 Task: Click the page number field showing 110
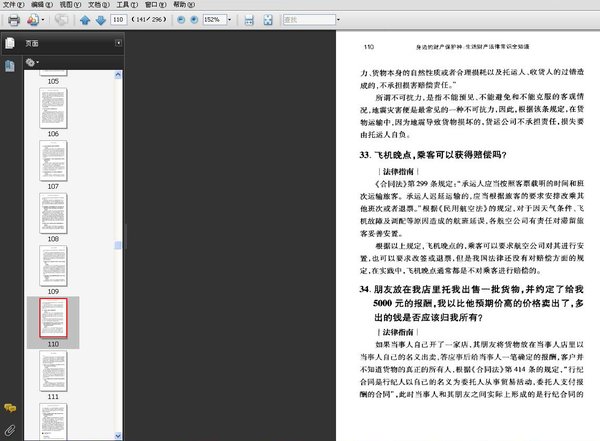118,20
